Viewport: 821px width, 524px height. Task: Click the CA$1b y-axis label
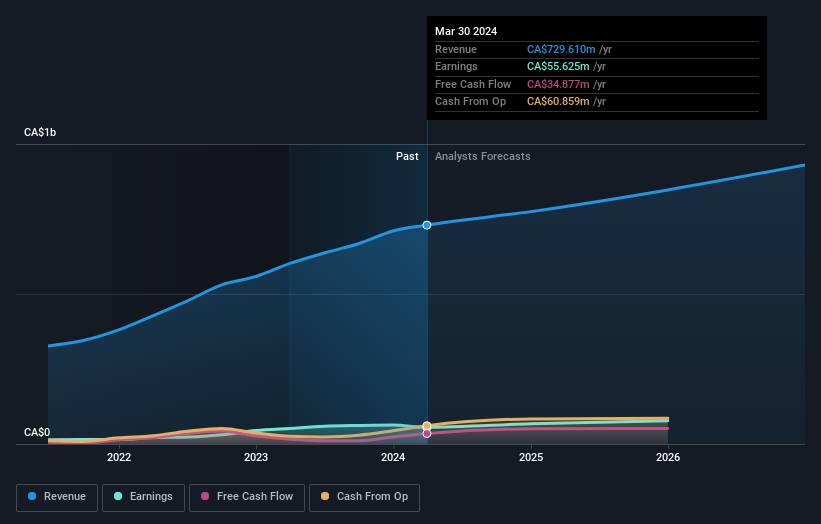[40, 132]
